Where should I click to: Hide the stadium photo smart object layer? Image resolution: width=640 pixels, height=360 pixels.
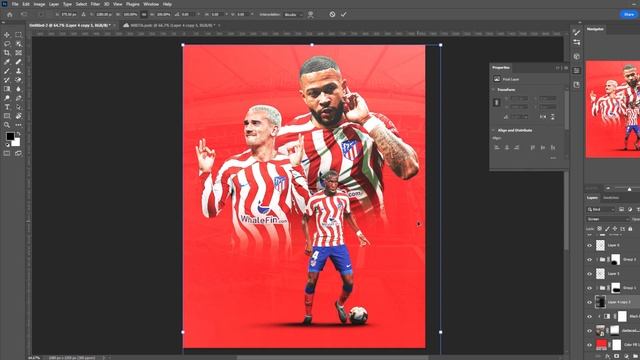[589, 331]
